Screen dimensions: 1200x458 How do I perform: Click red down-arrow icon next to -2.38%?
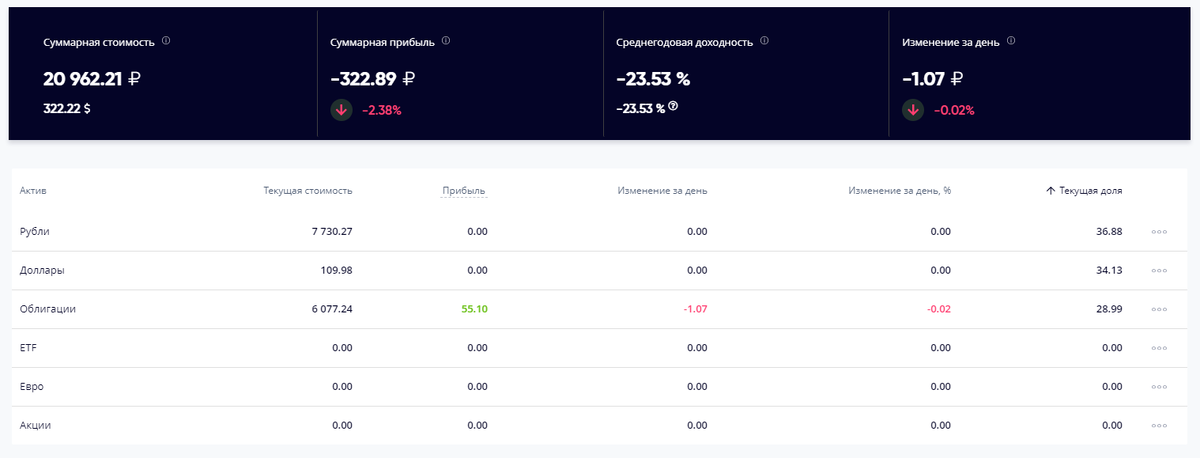341,110
